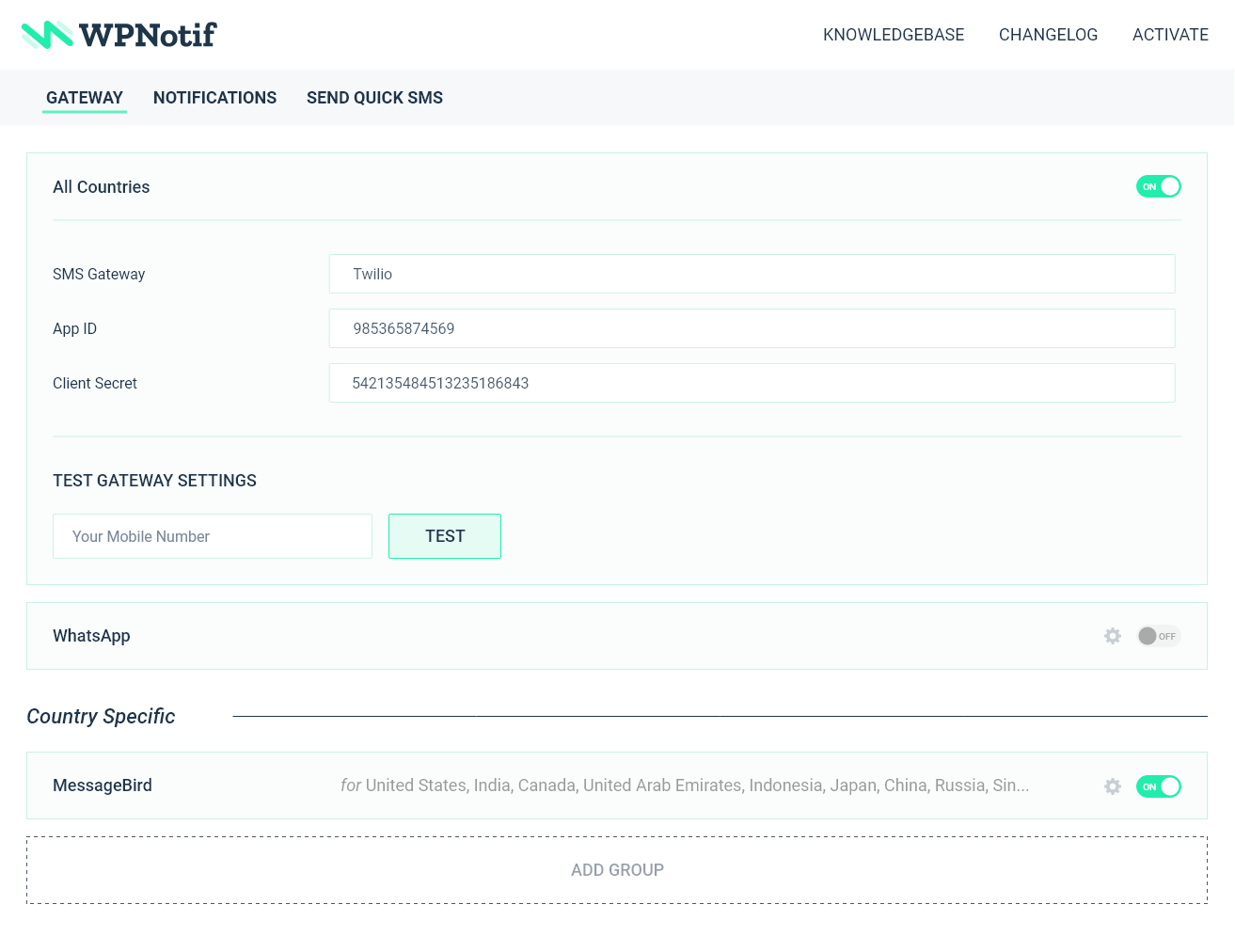This screenshot has height=952, width=1235.
Task: Click the Add Group button
Action: (617, 870)
